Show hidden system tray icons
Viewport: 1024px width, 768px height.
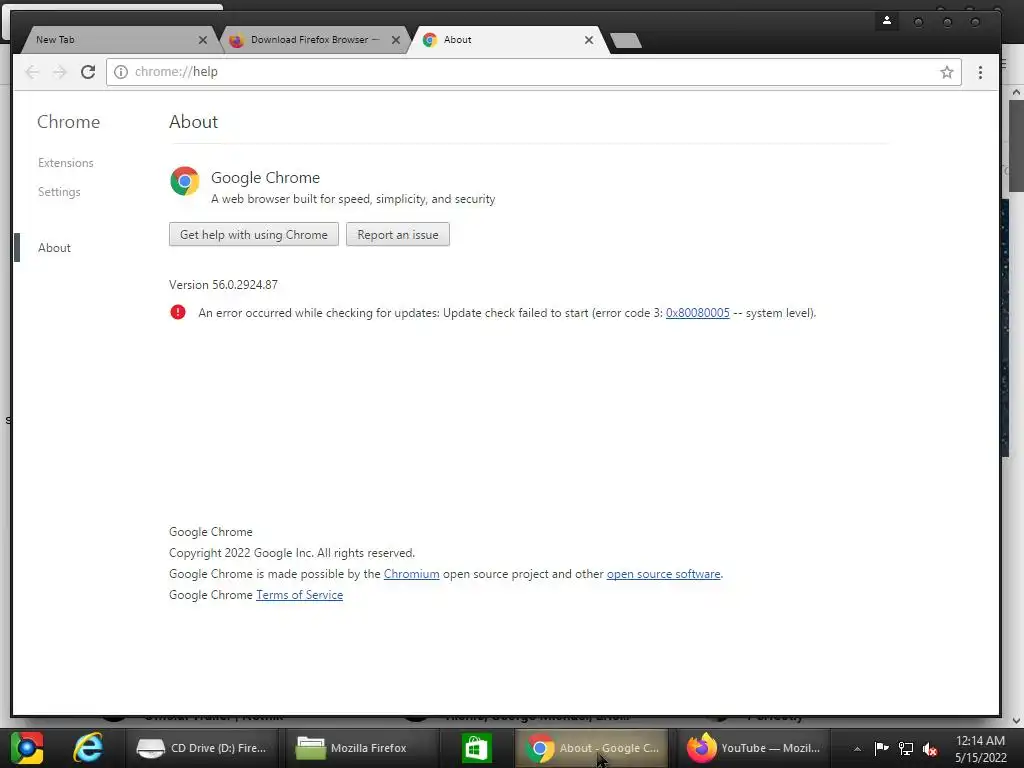click(x=857, y=748)
